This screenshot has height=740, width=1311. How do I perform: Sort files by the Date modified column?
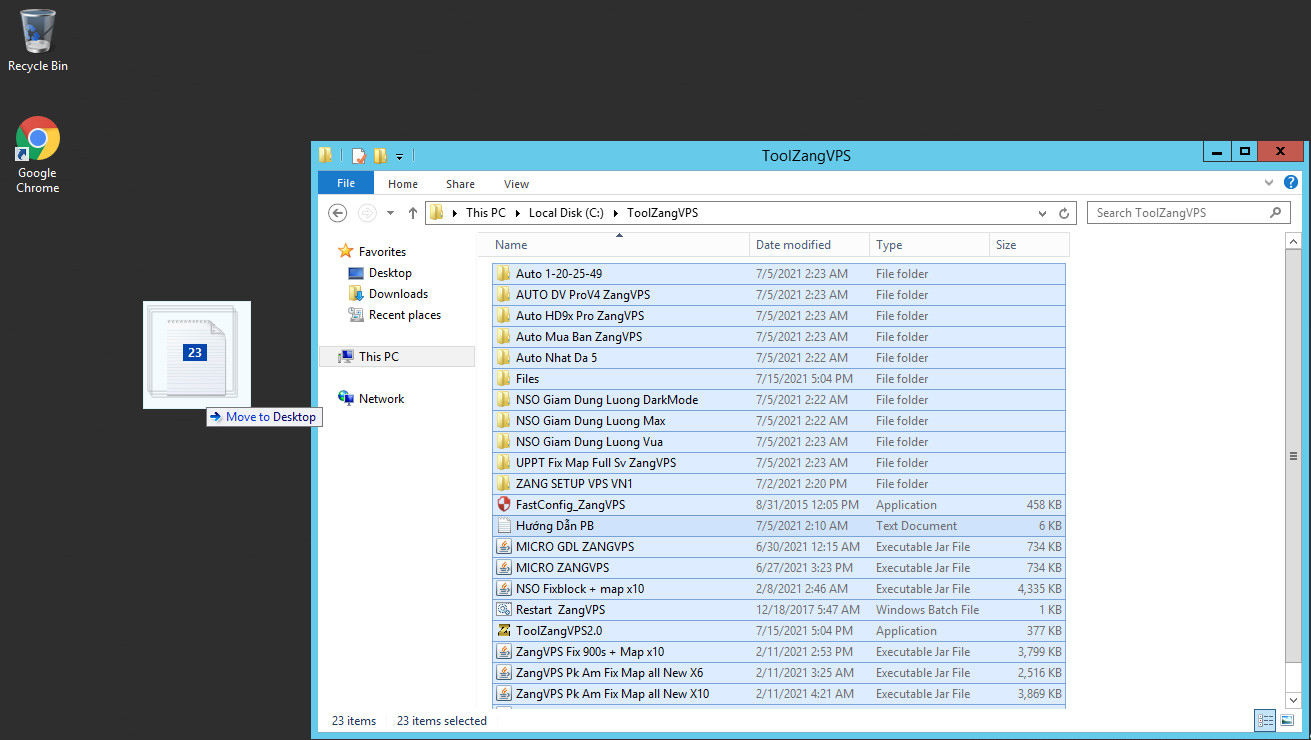pos(793,245)
